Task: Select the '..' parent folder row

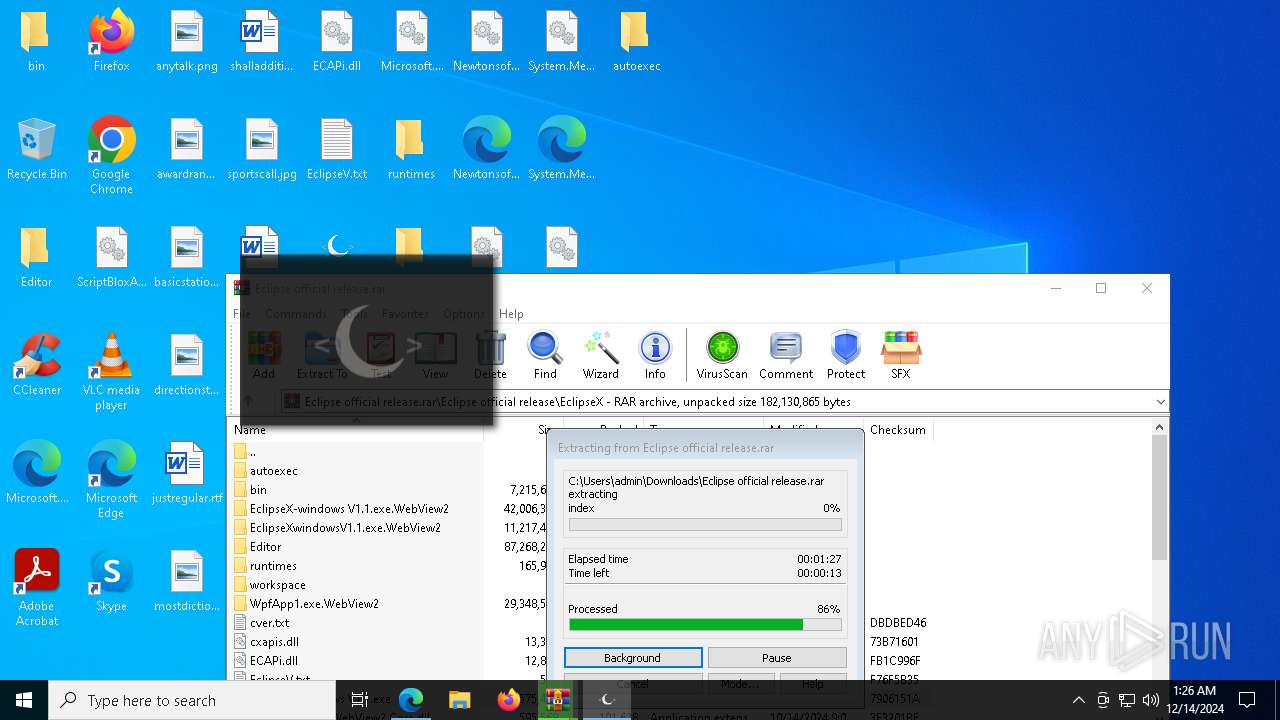Action: [357, 452]
